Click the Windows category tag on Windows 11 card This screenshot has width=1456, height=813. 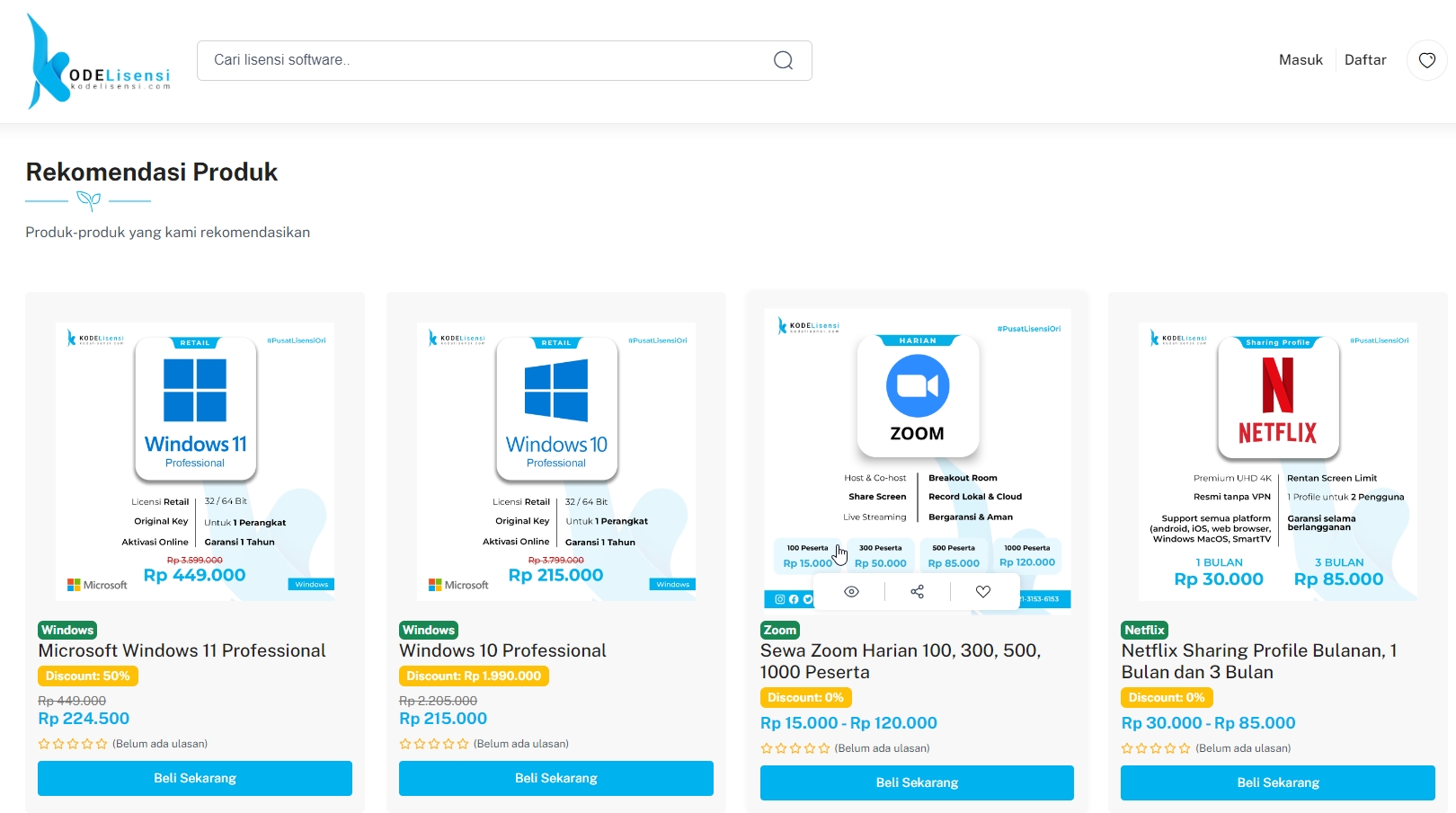pos(67,631)
